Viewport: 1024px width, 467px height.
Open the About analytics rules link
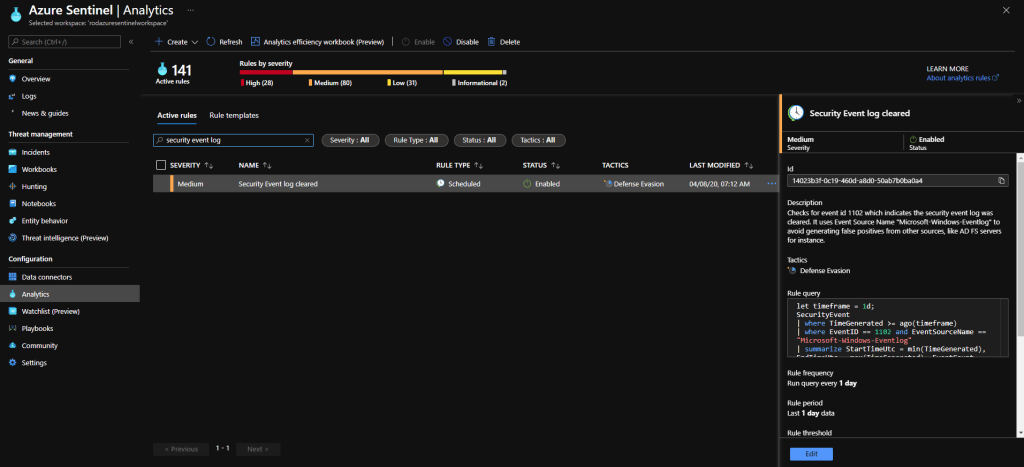point(963,78)
